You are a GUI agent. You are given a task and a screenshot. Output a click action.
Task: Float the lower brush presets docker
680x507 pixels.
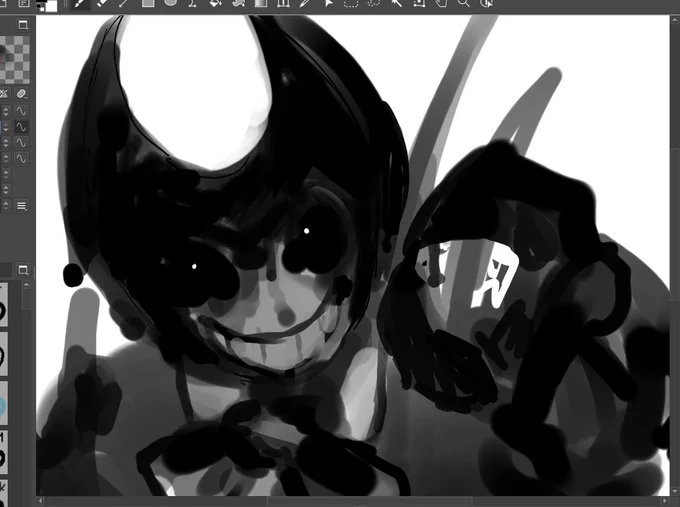(23, 270)
